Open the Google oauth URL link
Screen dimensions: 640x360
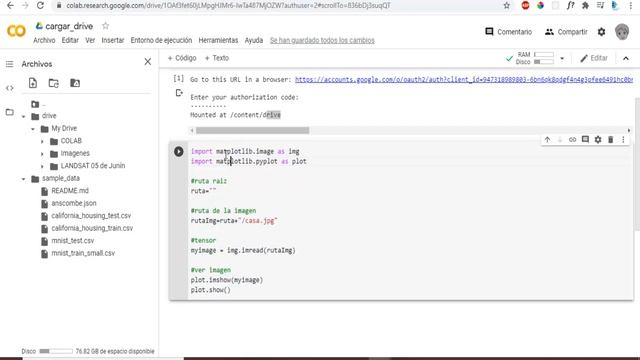click(x=464, y=79)
